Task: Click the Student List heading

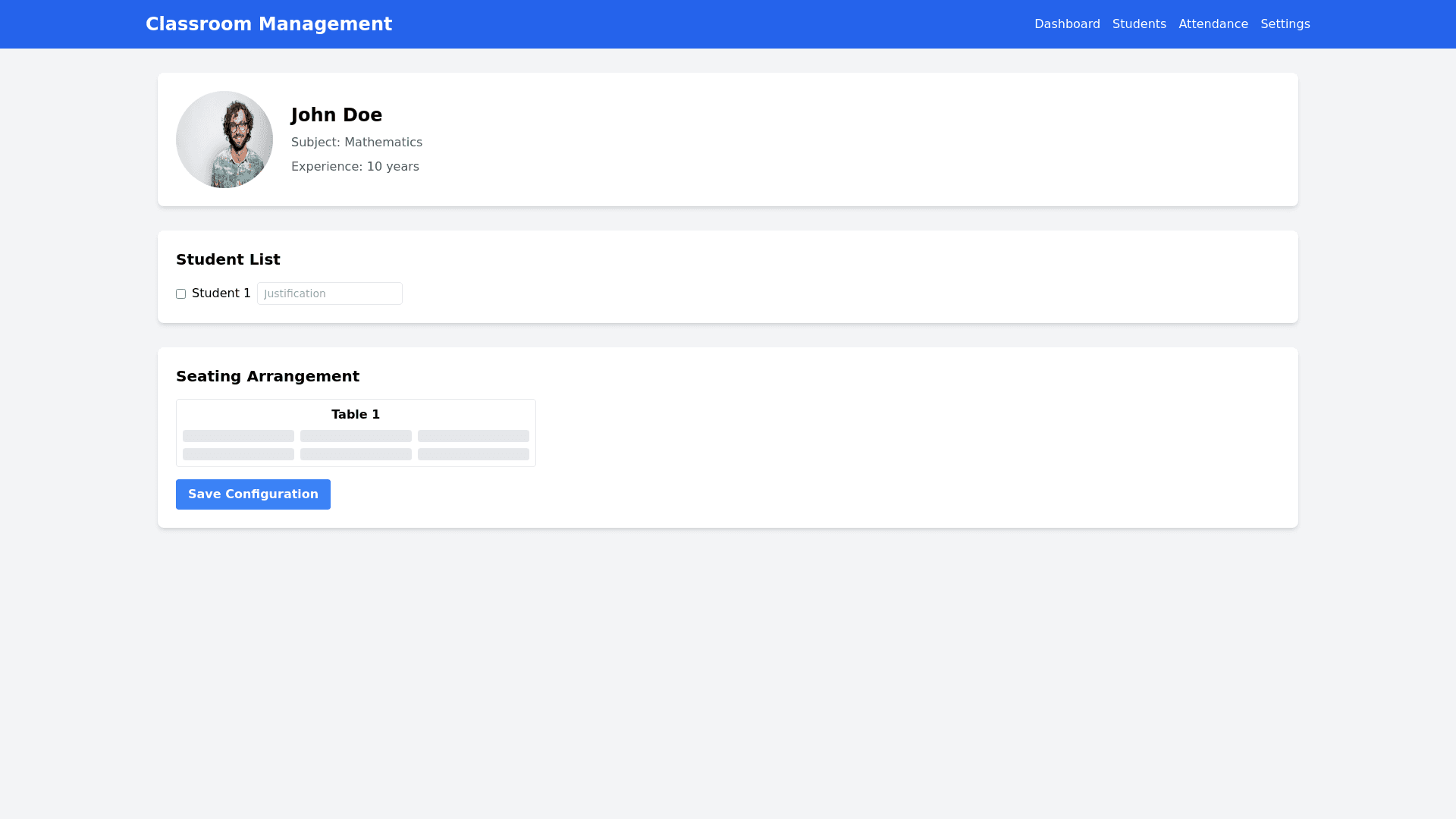Action: (227, 260)
